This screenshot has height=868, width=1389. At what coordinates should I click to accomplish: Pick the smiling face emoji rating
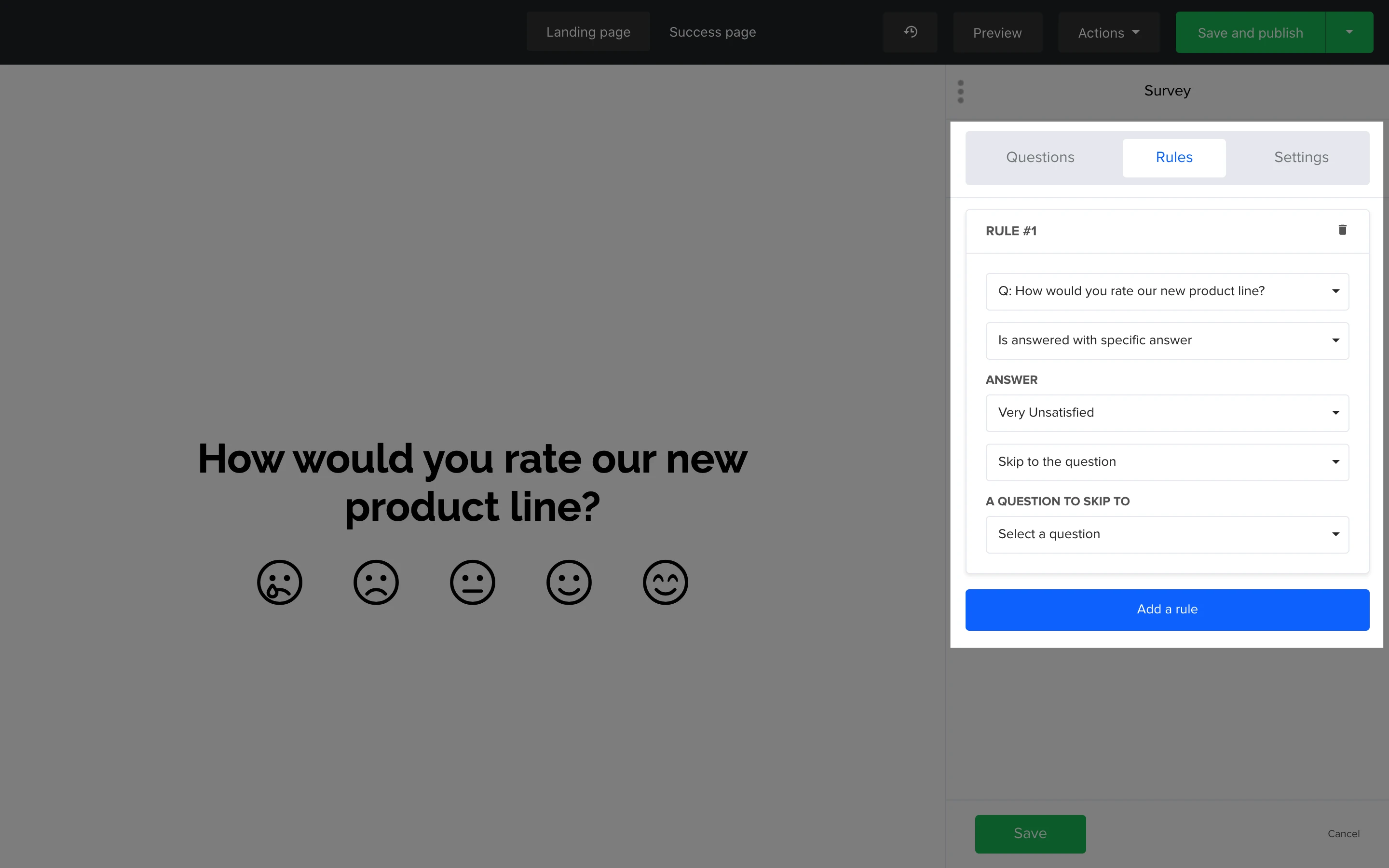click(569, 582)
